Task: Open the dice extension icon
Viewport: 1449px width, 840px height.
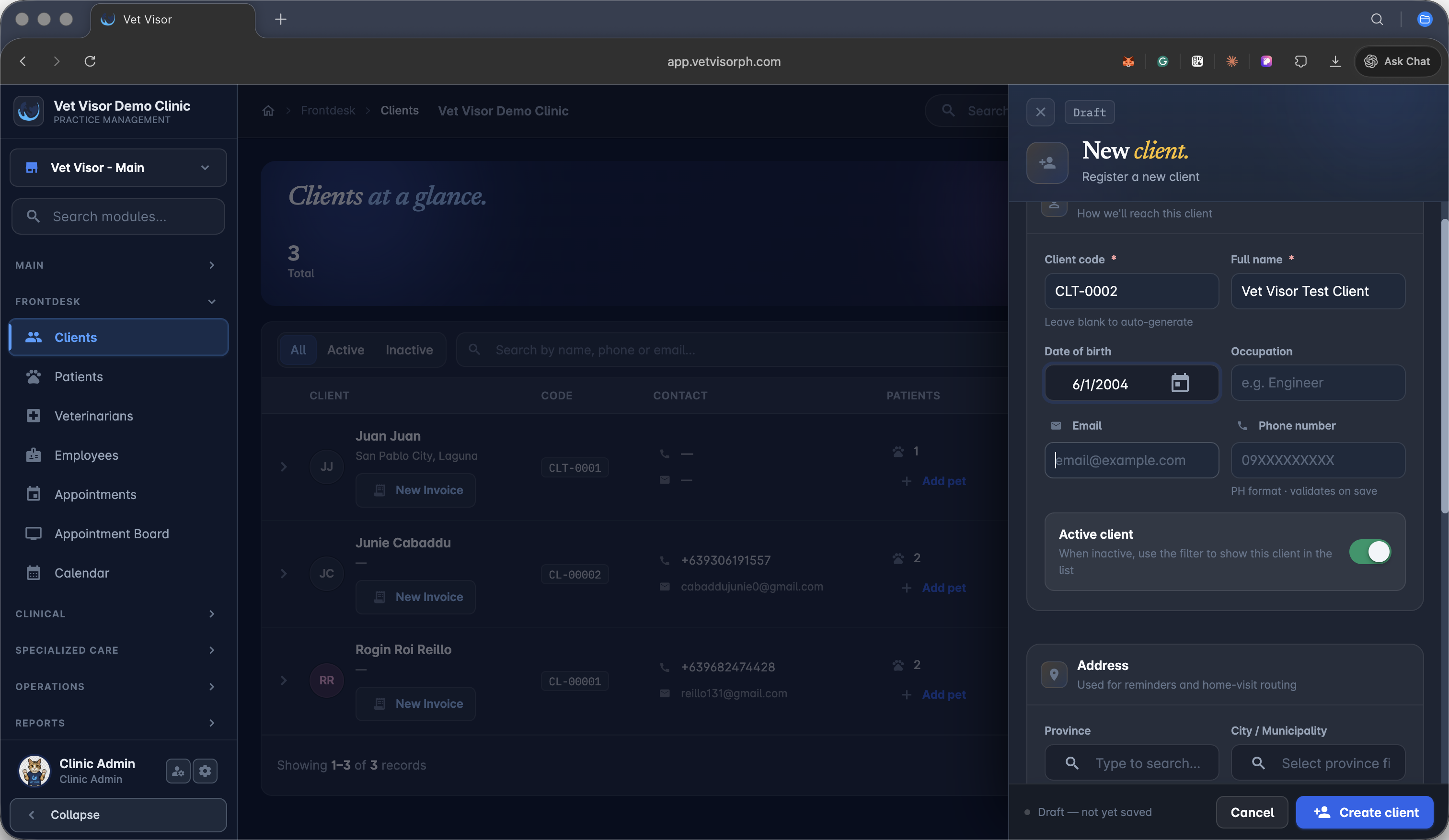Action: tap(1197, 61)
